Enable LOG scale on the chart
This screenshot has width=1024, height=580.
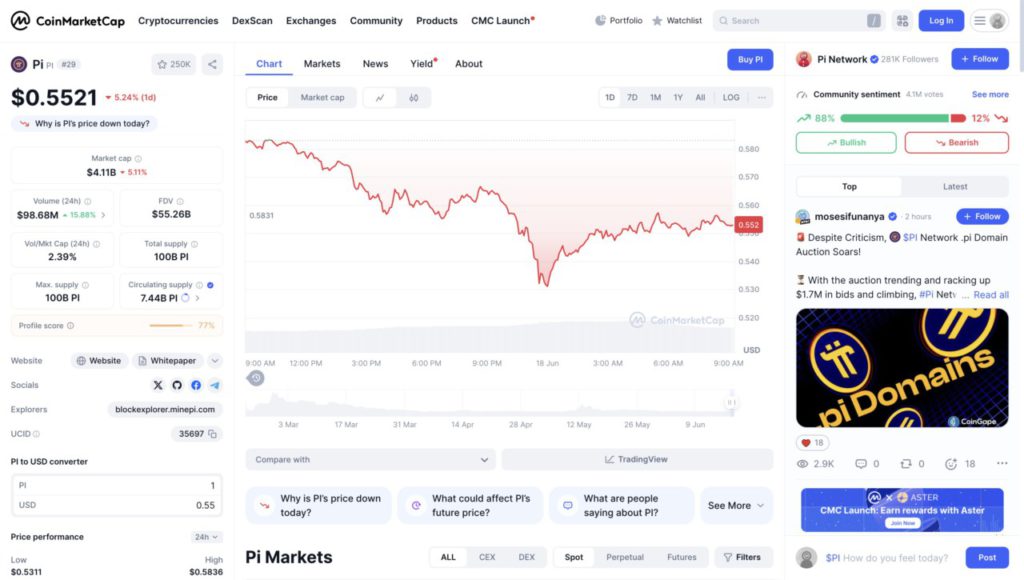pyautogui.click(x=731, y=98)
